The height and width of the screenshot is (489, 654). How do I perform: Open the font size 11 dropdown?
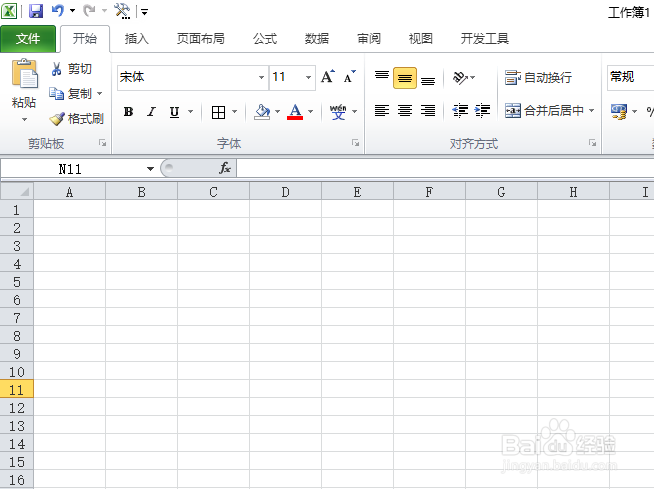308,77
